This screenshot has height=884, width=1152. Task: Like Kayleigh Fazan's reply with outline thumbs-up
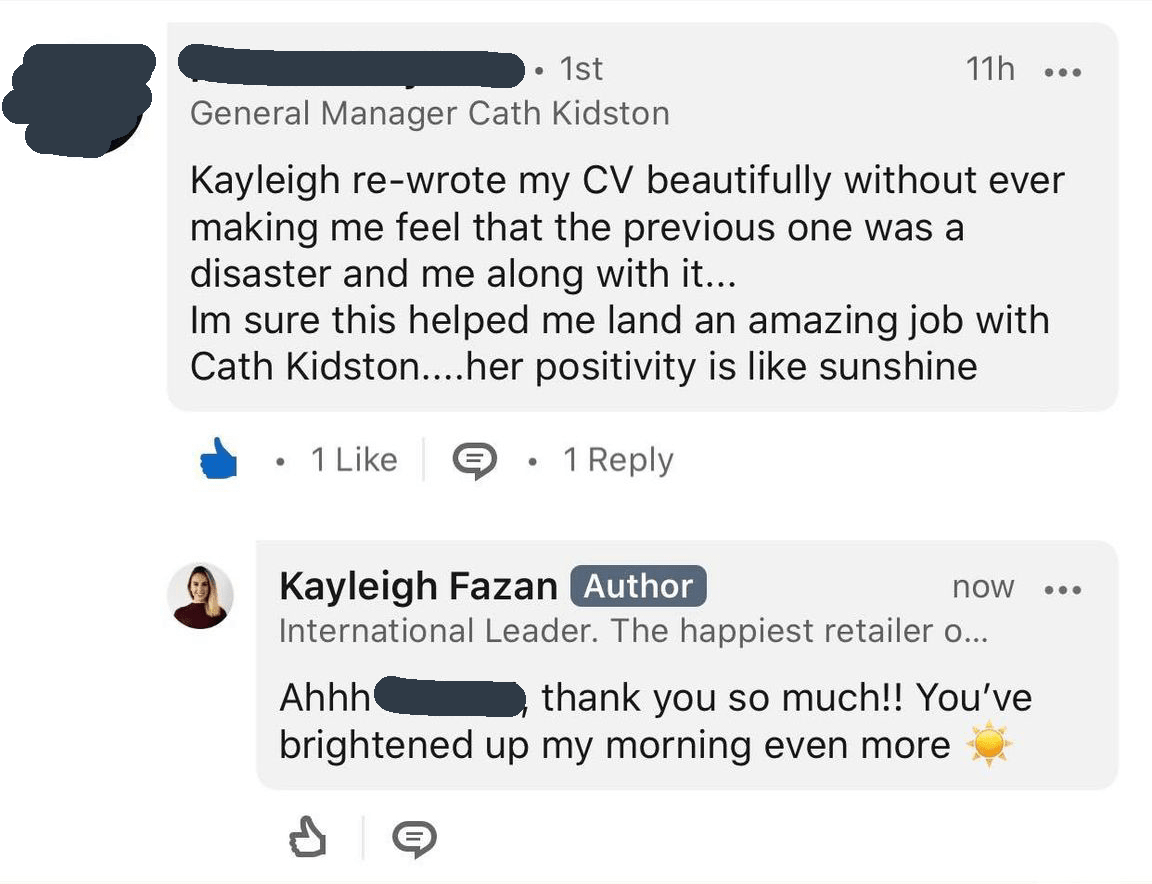(x=307, y=837)
